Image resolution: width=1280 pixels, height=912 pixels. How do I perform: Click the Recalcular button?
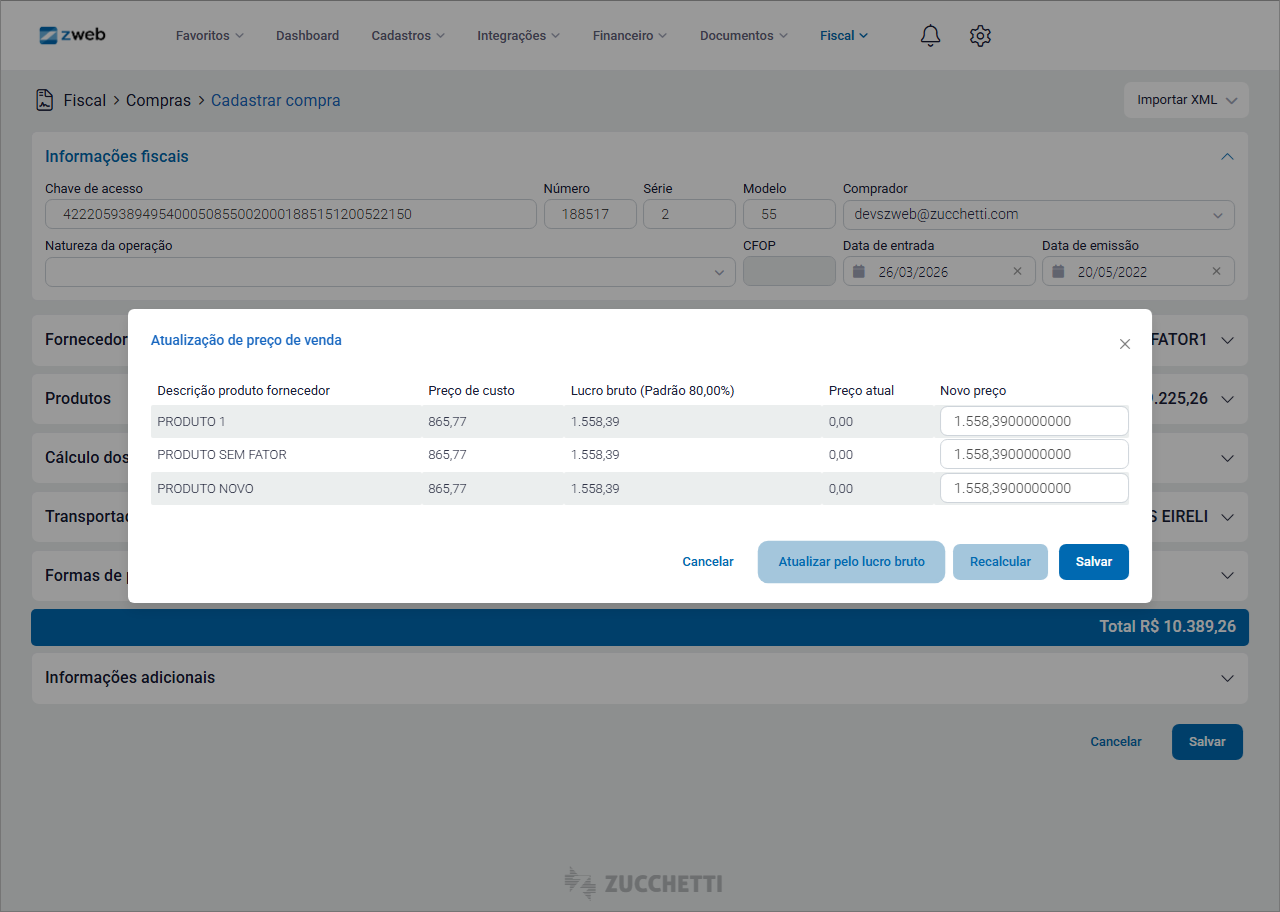1000,562
